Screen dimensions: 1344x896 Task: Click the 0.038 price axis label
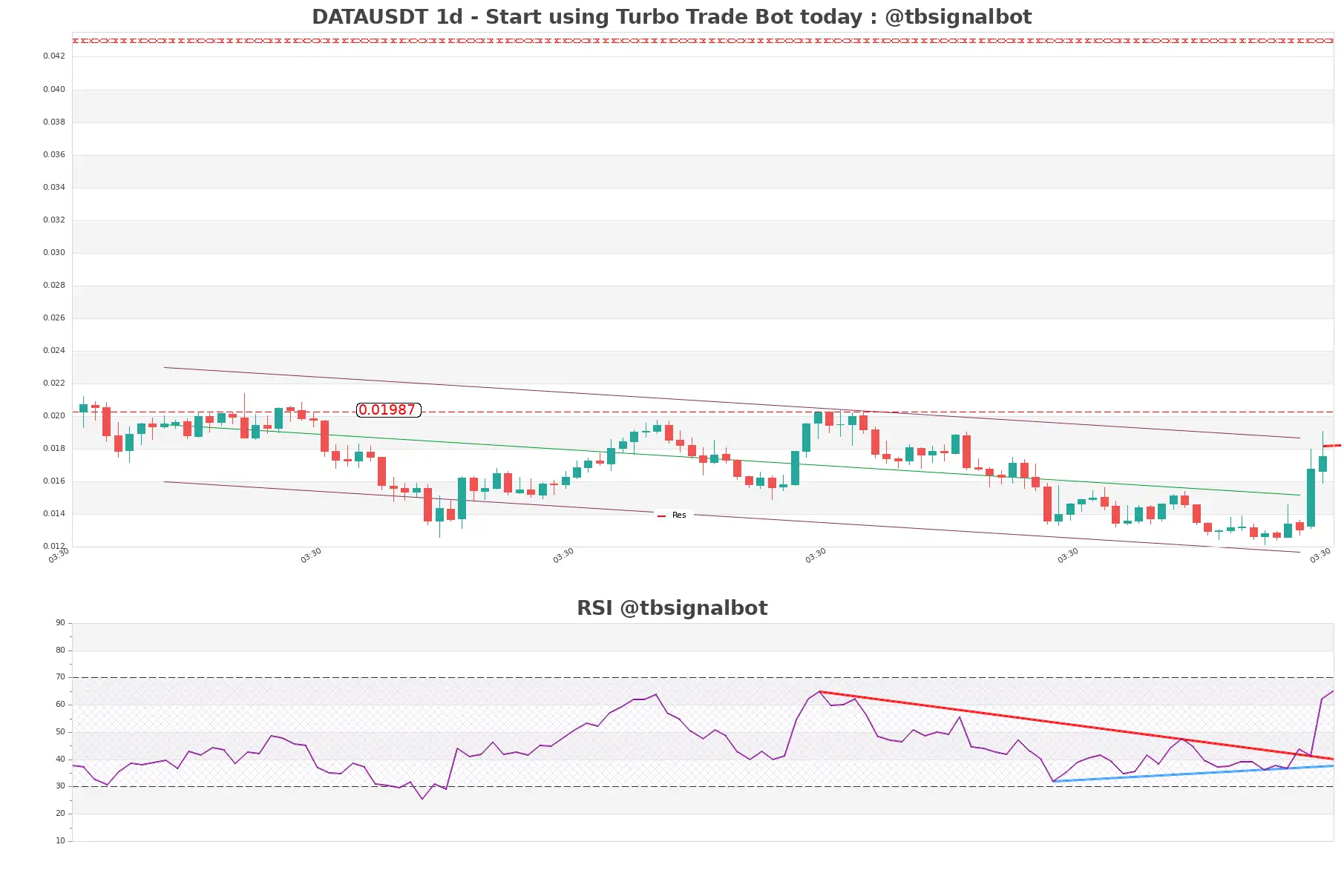(54, 122)
